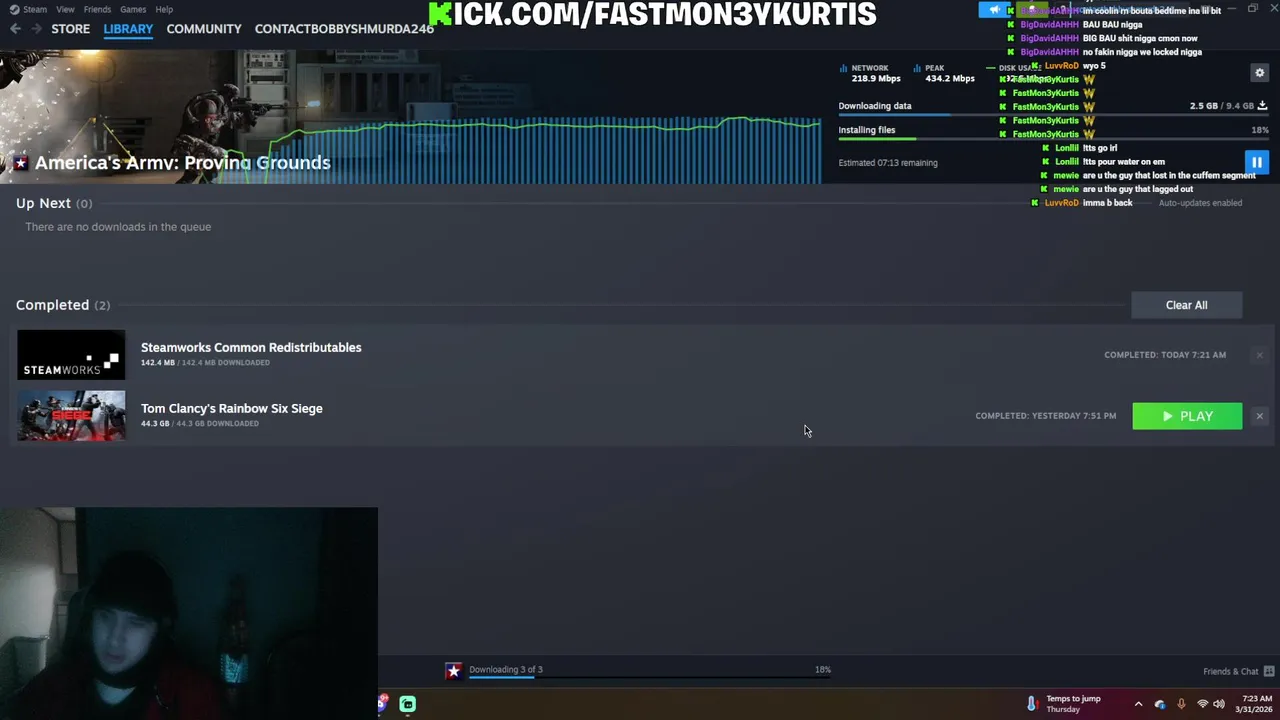Click the Estimated 07:13 remaining text

[x=888, y=163]
